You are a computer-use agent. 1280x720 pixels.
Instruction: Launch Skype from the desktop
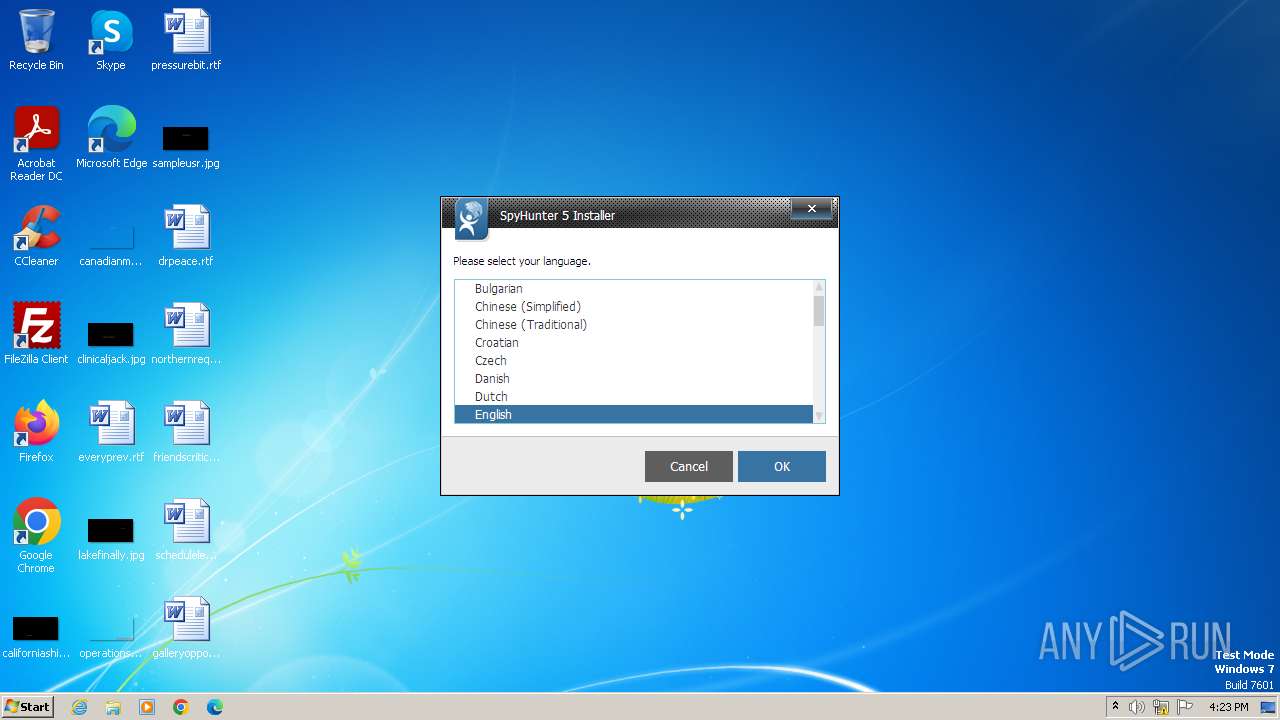[x=111, y=40]
